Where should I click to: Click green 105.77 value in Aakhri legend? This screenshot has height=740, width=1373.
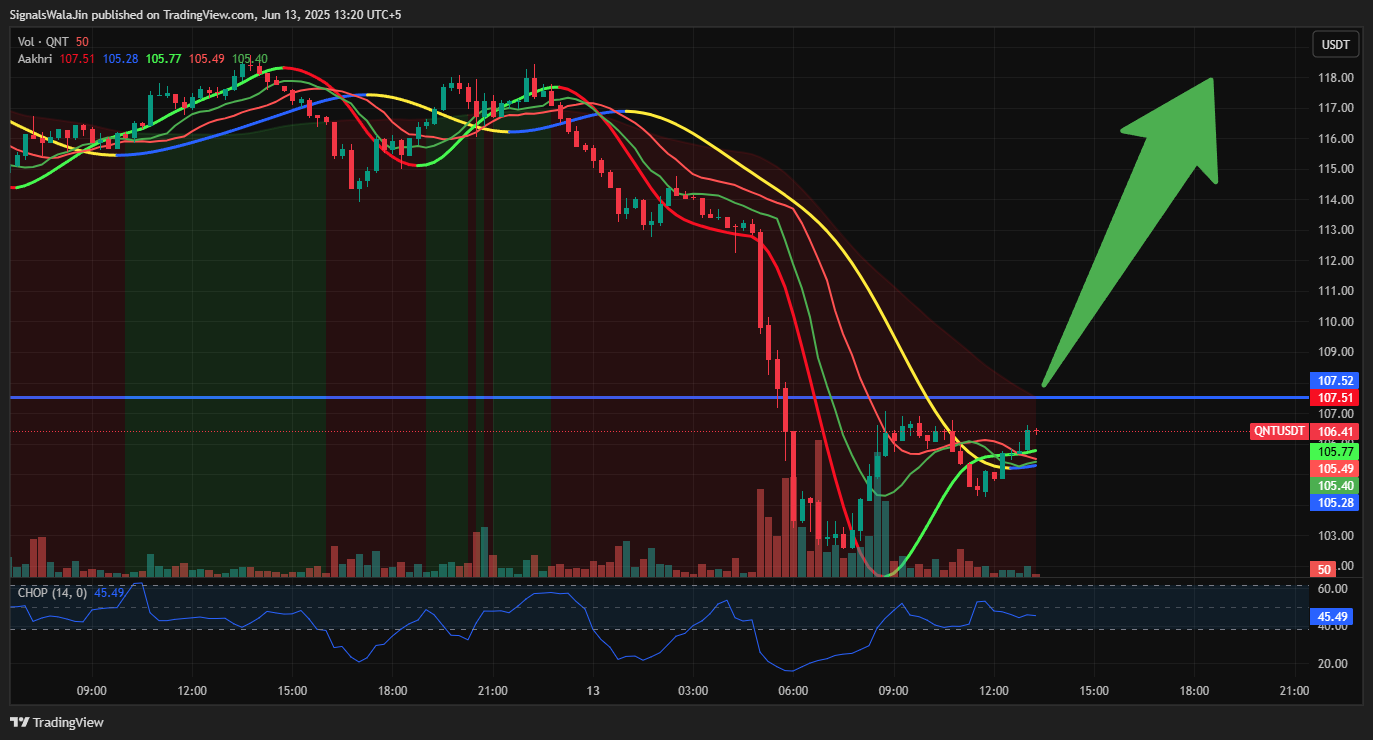coord(163,59)
